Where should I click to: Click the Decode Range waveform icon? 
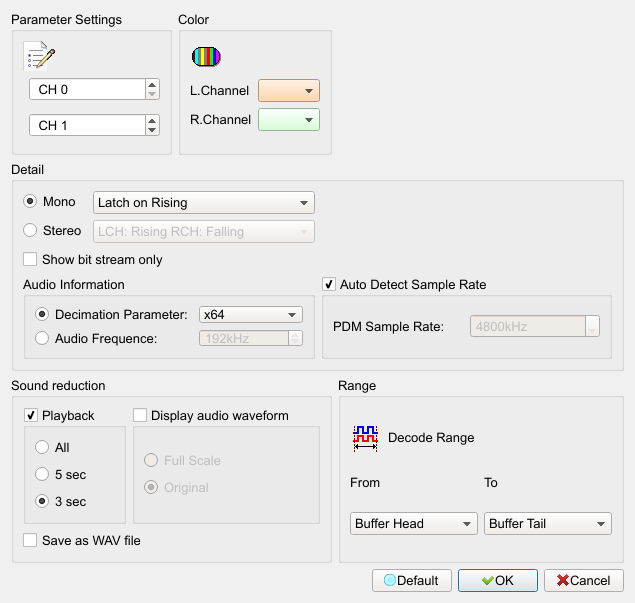(x=365, y=438)
